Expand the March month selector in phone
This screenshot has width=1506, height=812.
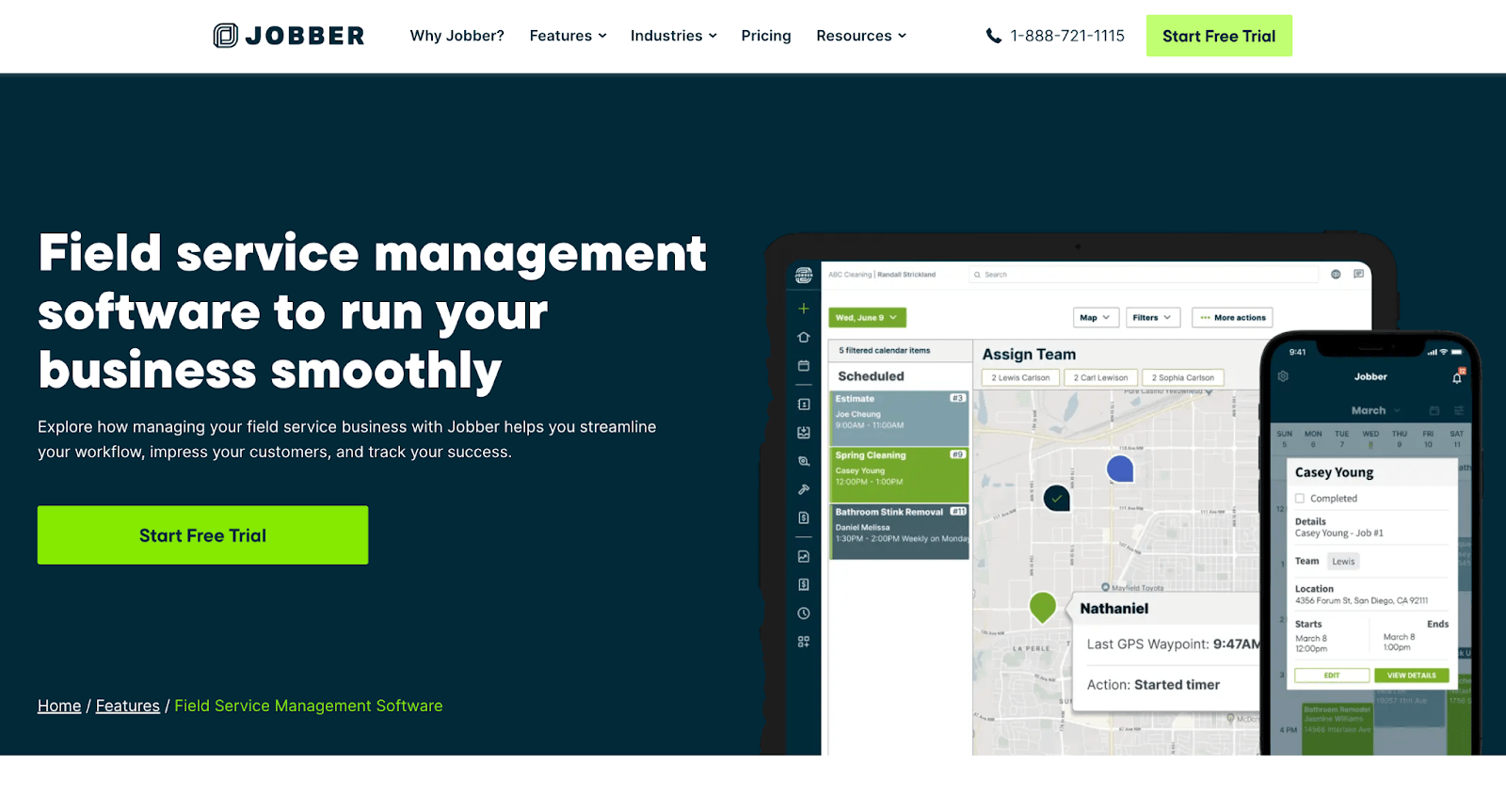[1376, 410]
